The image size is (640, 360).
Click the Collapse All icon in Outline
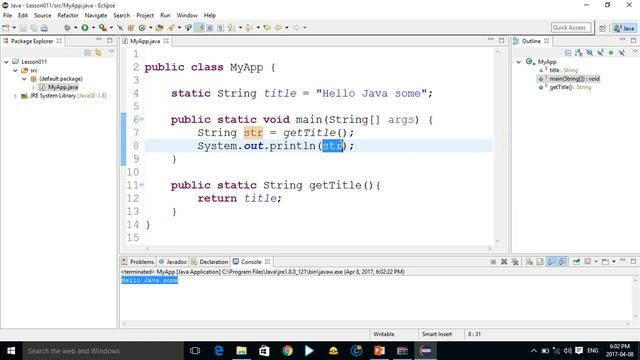[x=568, y=53]
